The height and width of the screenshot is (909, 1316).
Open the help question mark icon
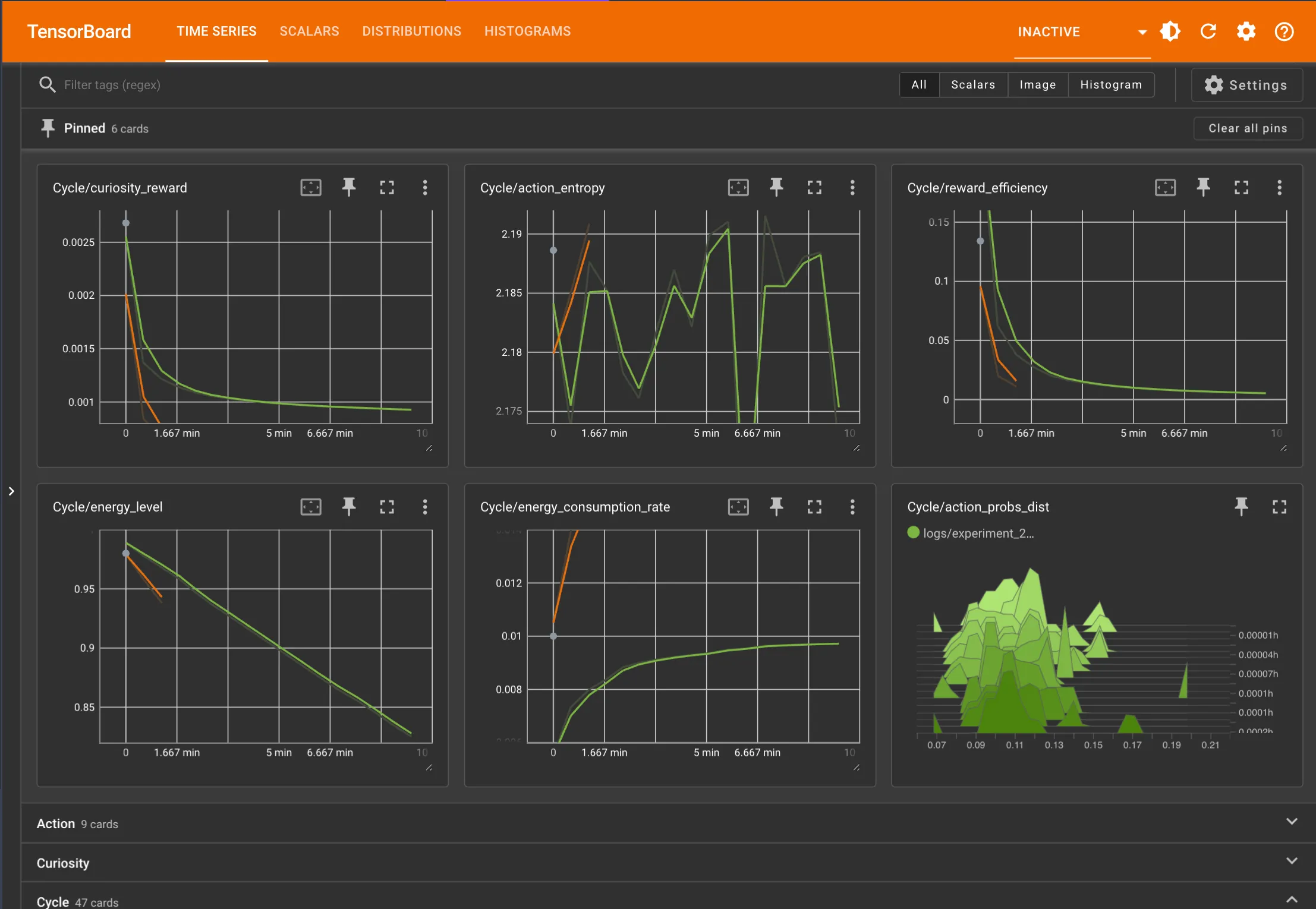tap(1284, 31)
